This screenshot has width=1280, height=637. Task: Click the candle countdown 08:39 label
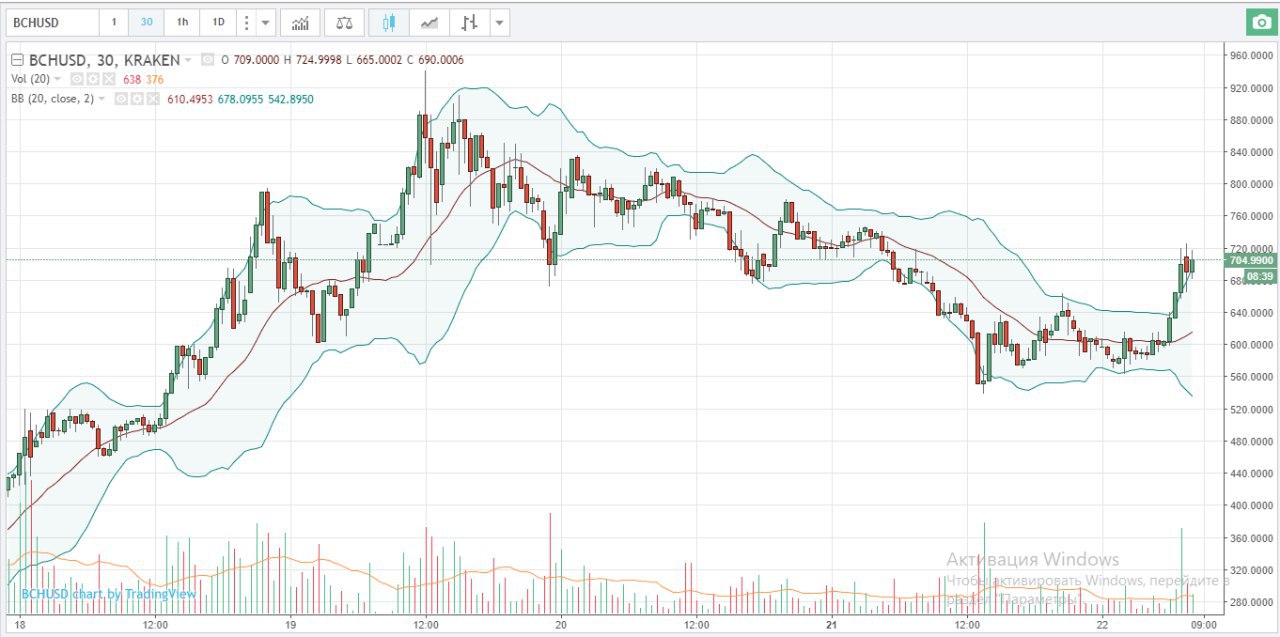(1261, 276)
